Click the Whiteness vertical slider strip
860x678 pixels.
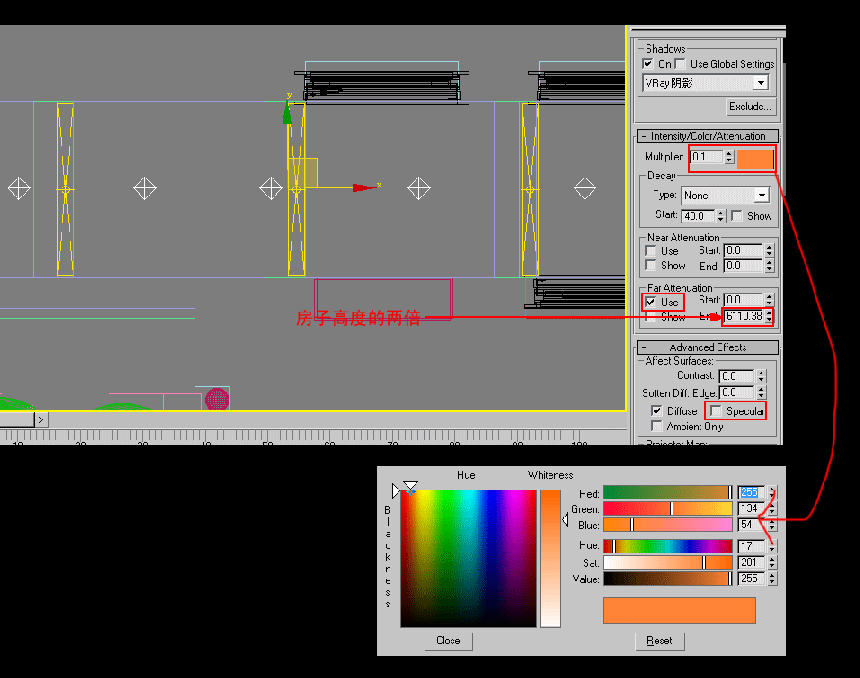[551, 558]
